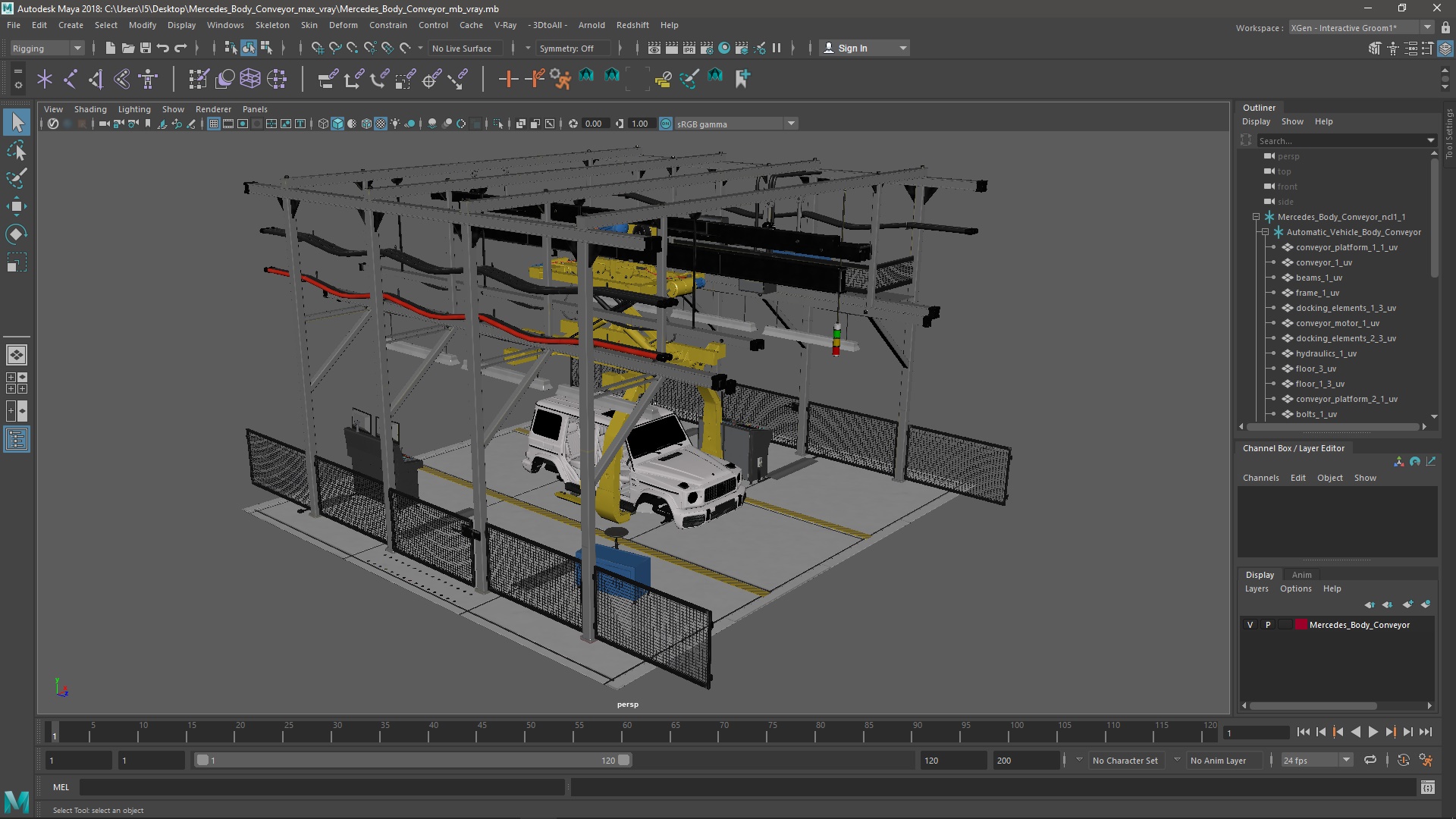Click the Pause Viewport icon

[x=777, y=48]
